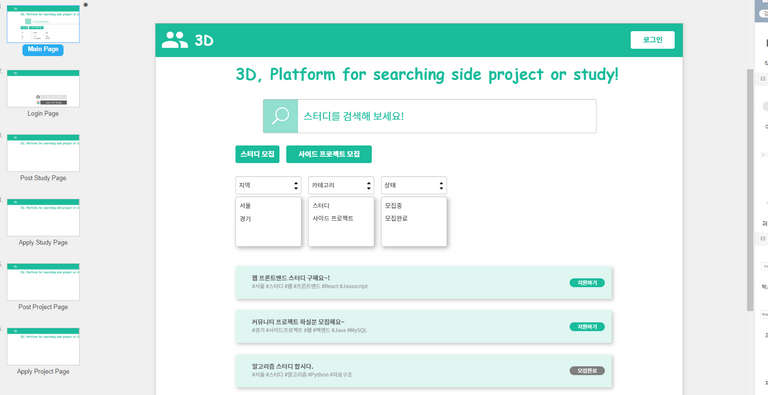Select the Apply Project Page thumbnail
This screenshot has width=768, height=395.
43,346
